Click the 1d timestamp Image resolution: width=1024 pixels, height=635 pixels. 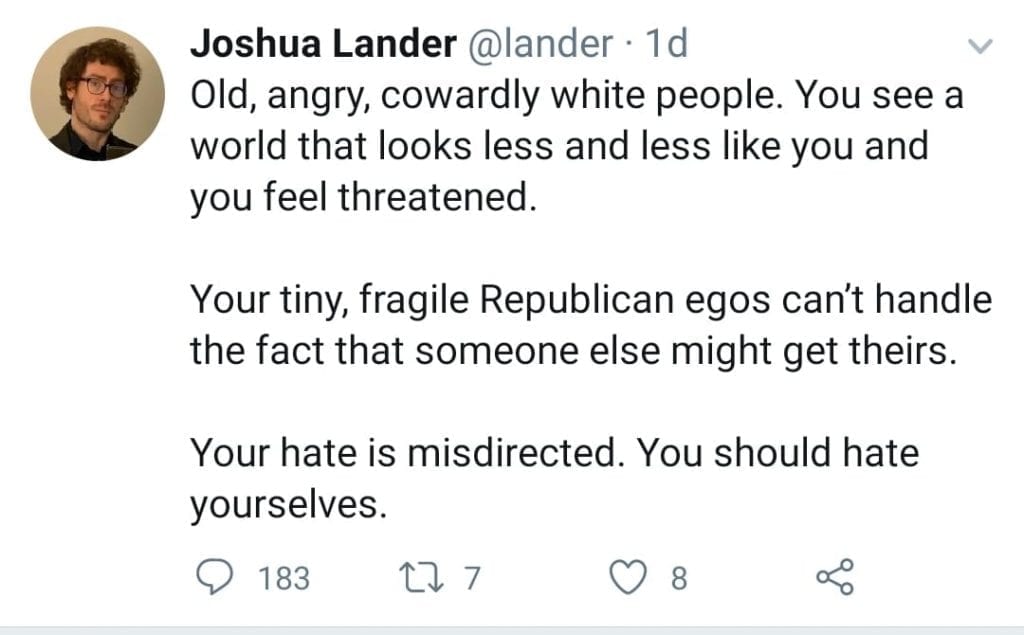click(666, 43)
